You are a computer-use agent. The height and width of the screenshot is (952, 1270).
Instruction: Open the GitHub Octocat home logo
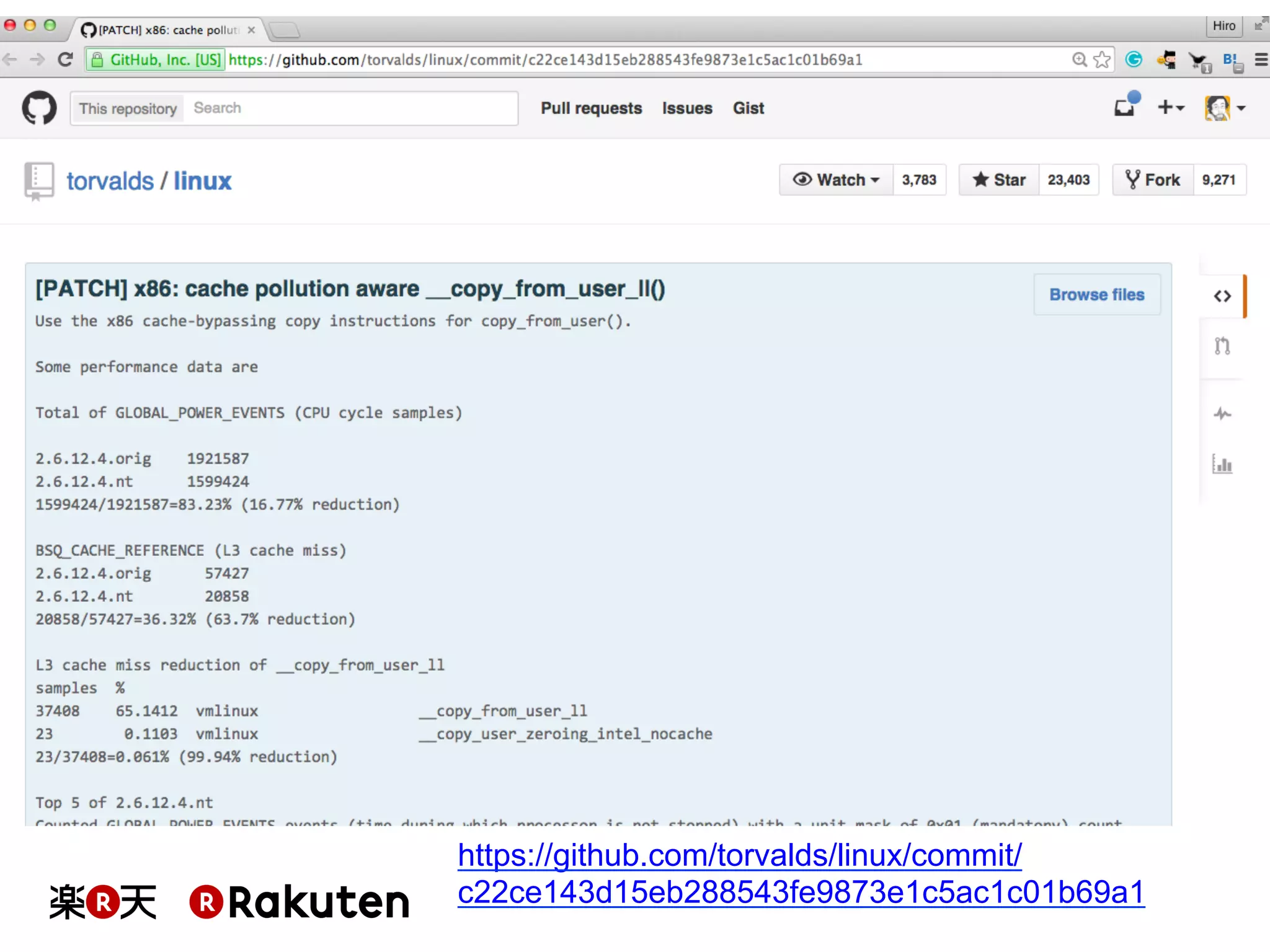[39, 108]
